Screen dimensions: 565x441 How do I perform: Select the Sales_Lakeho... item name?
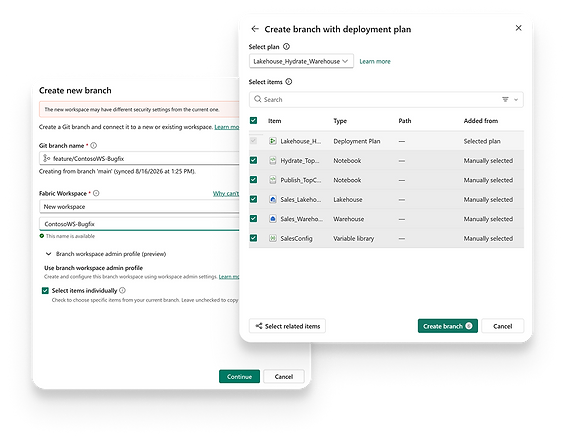tap(301, 200)
